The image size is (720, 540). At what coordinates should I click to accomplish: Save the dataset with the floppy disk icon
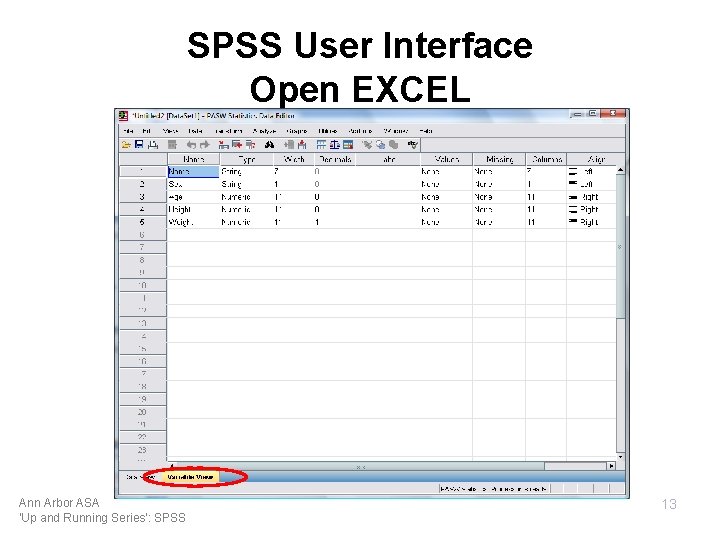(x=139, y=145)
